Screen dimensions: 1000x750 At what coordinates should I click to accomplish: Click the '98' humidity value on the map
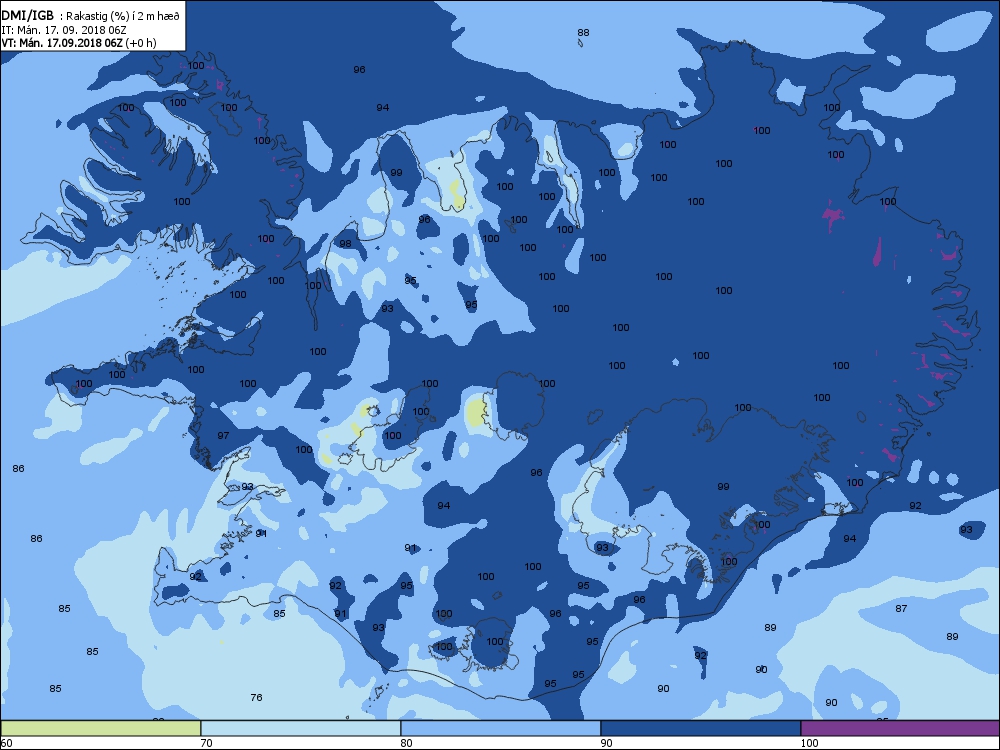click(x=346, y=244)
